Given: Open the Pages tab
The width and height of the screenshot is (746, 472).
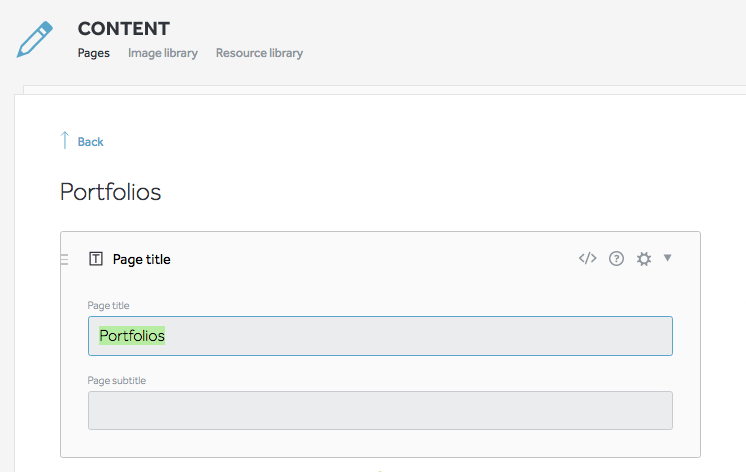Looking at the screenshot, I should (94, 53).
